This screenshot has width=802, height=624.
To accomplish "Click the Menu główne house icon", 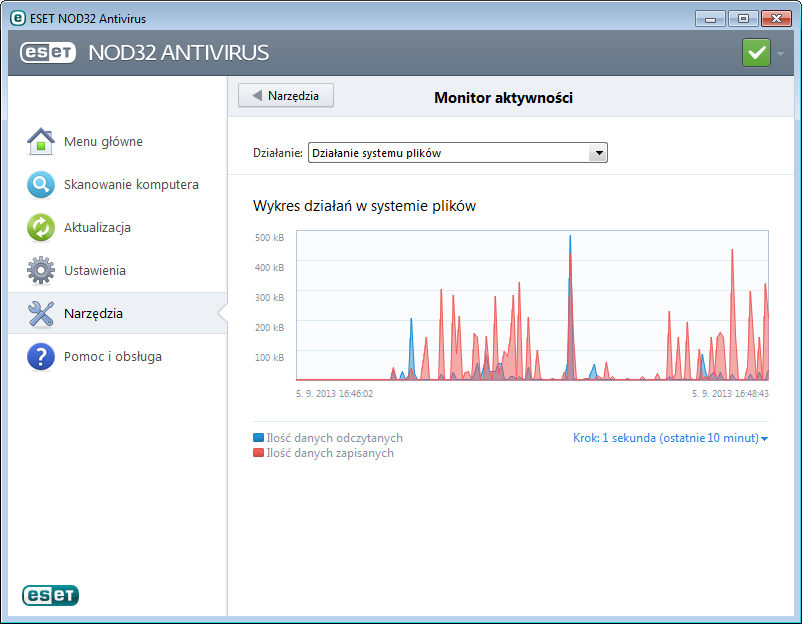I will [41, 142].
